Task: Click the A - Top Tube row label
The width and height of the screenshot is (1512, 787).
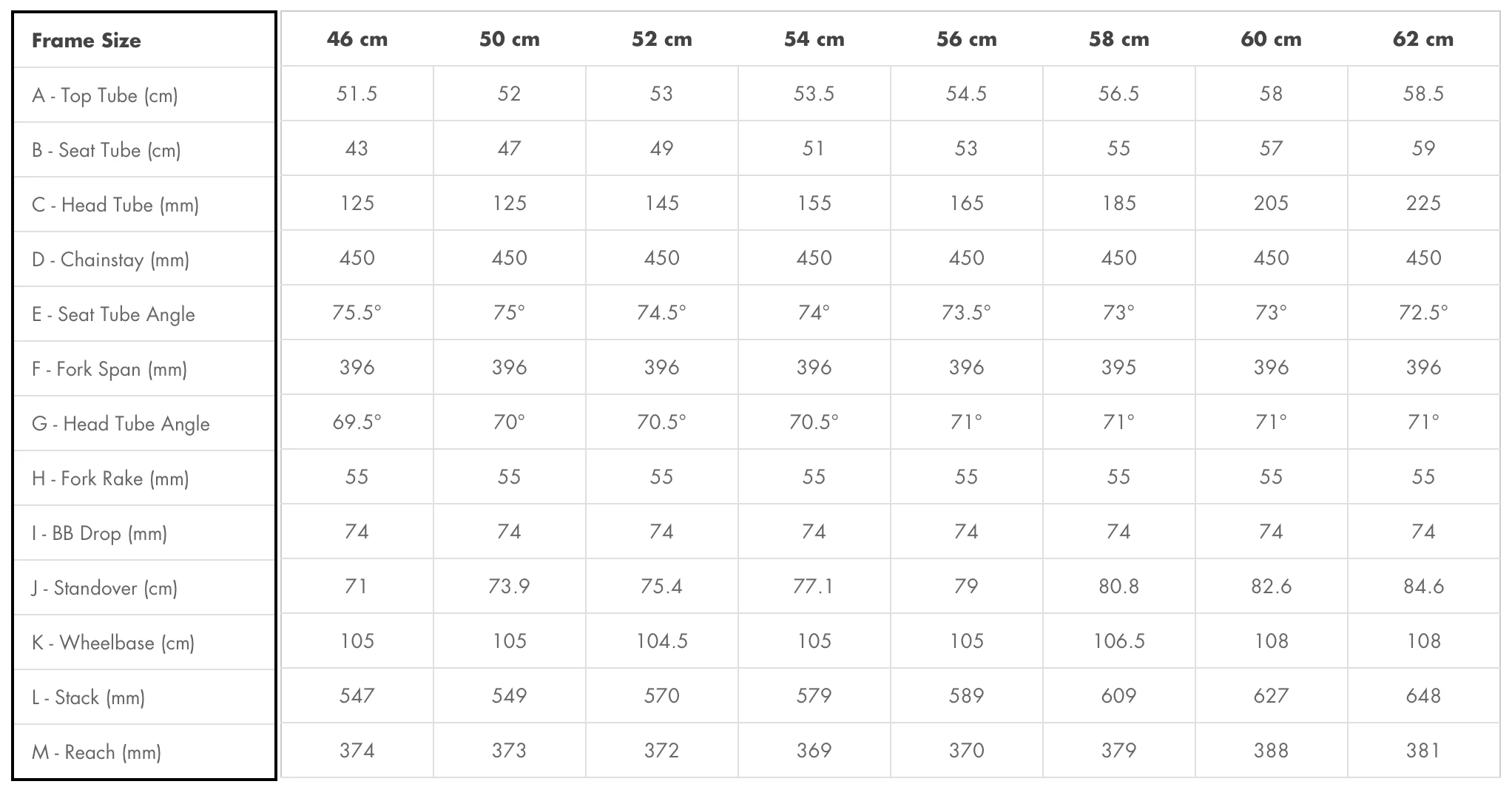Action: pyautogui.click(x=105, y=95)
